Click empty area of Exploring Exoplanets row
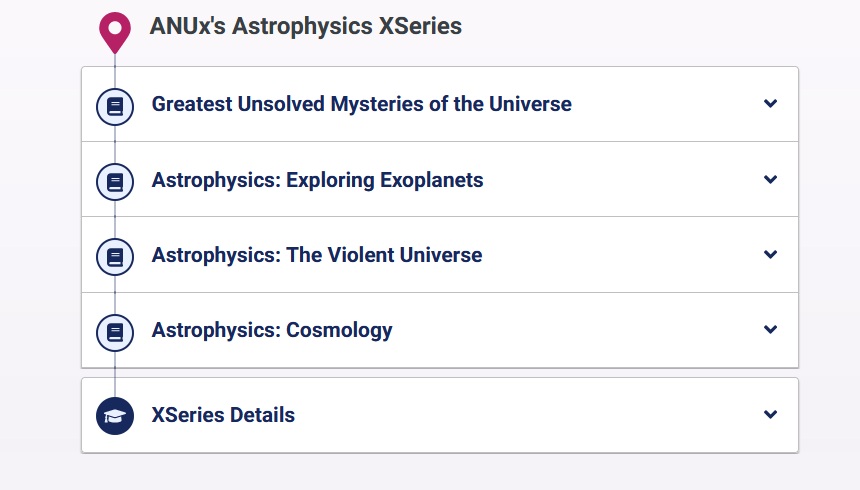Image resolution: width=860 pixels, height=490 pixels. click(620, 180)
